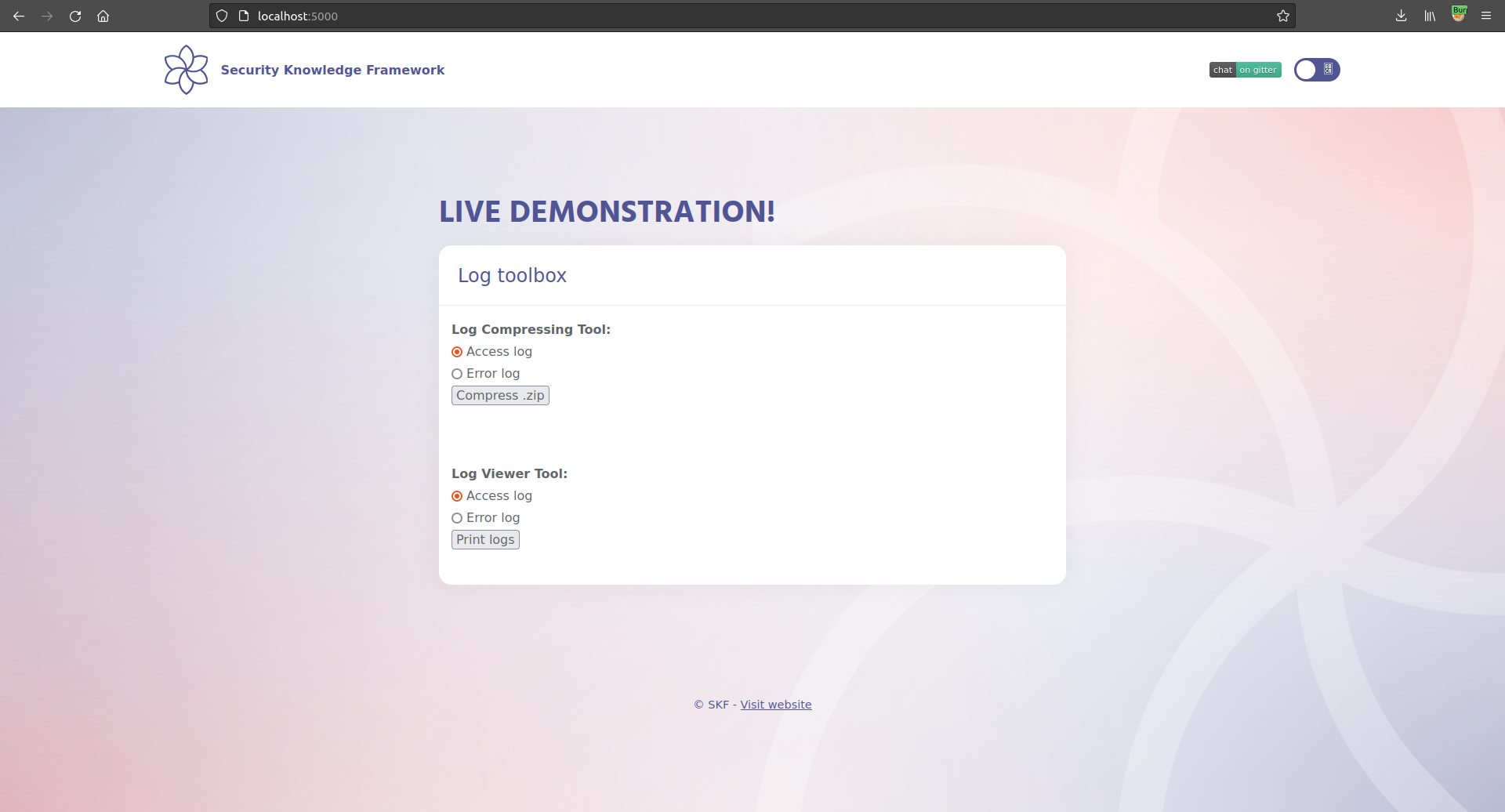Select Access log in Viewer Tool
This screenshot has height=812, width=1505.
click(x=457, y=496)
